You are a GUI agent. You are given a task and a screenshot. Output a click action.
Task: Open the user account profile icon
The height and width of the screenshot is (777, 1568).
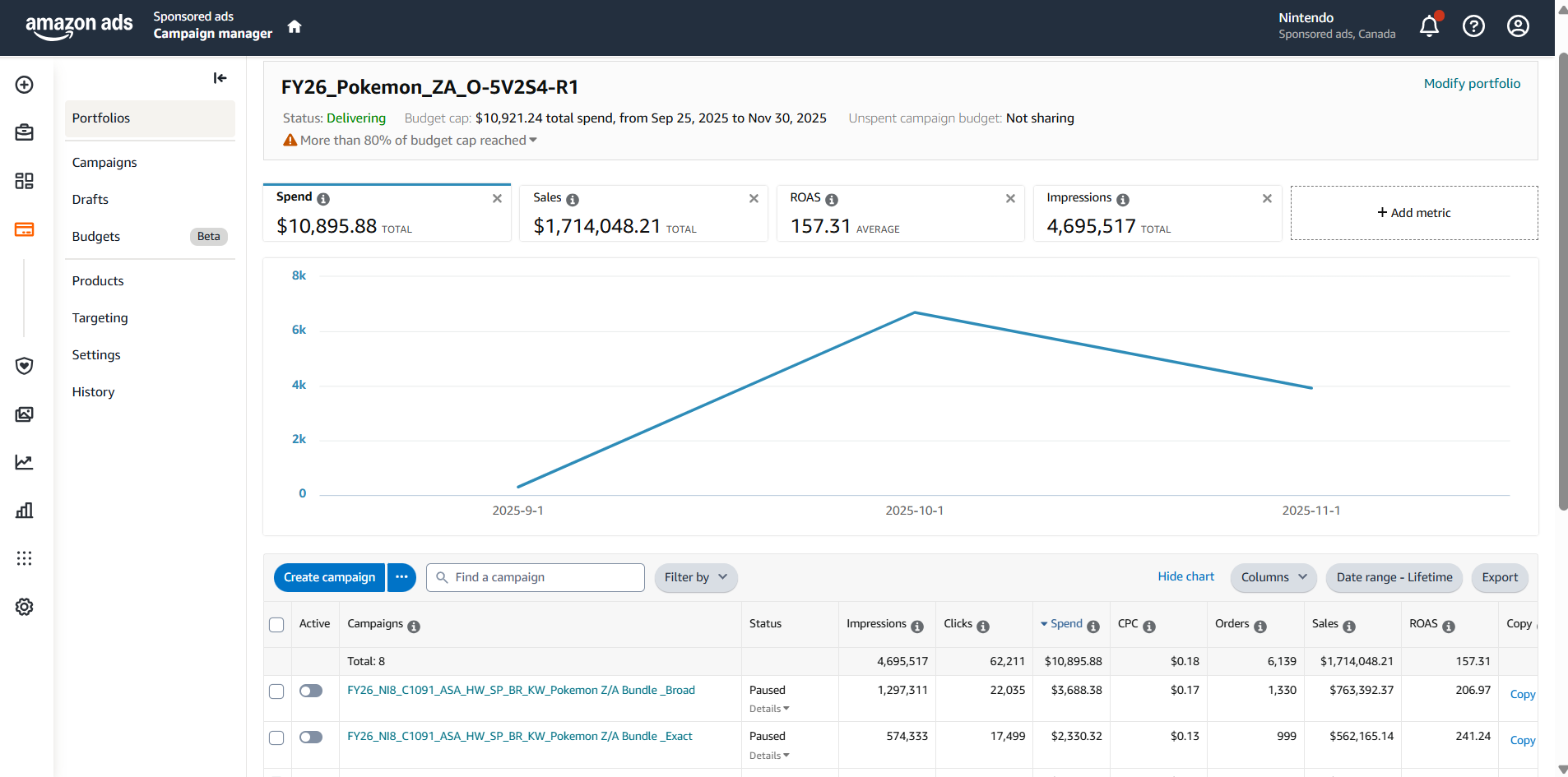[1518, 26]
